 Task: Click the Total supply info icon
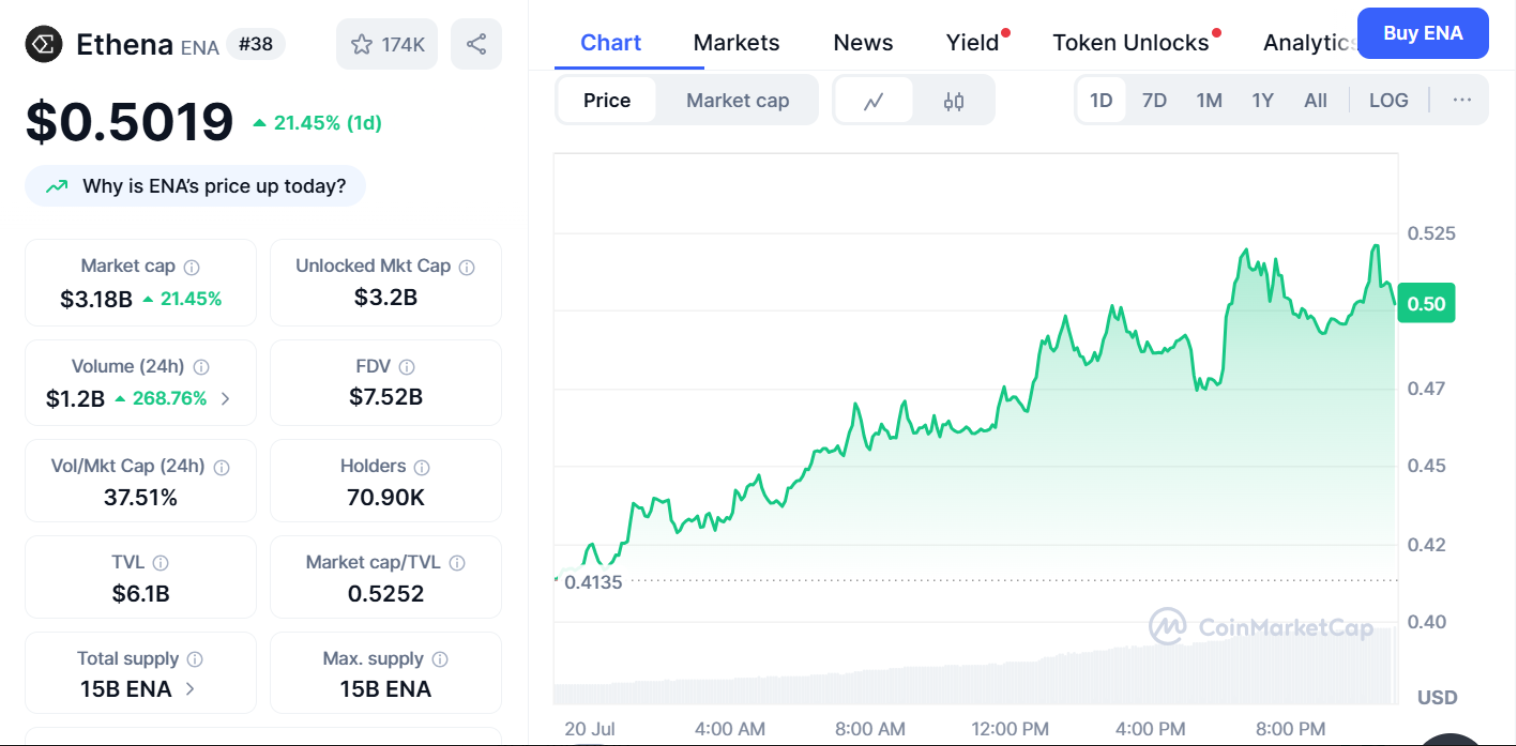195,659
